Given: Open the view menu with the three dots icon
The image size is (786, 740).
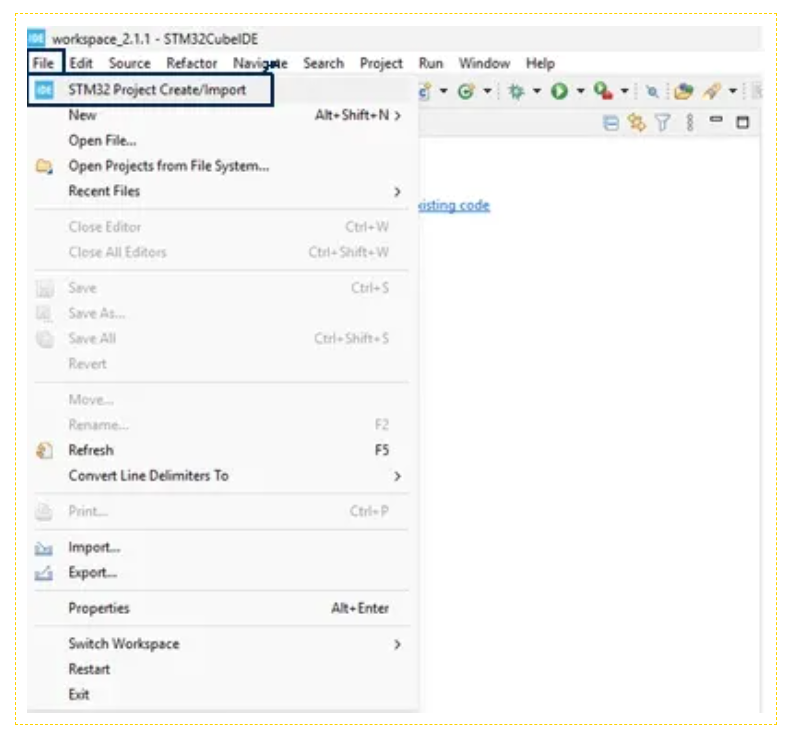Looking at the screenshot, I should click(690, 122).
